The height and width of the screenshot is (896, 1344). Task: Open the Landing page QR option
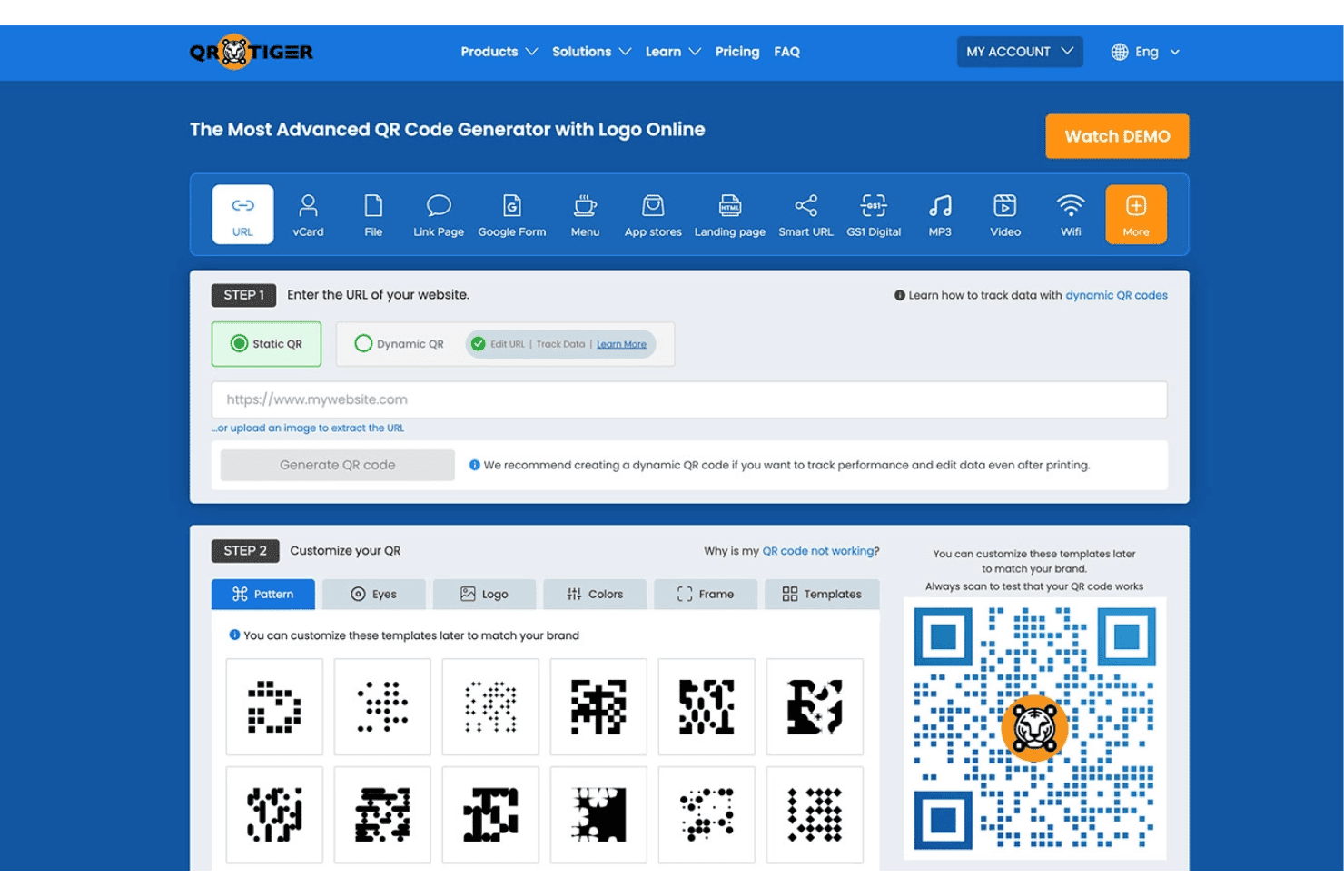click(730, 215)
